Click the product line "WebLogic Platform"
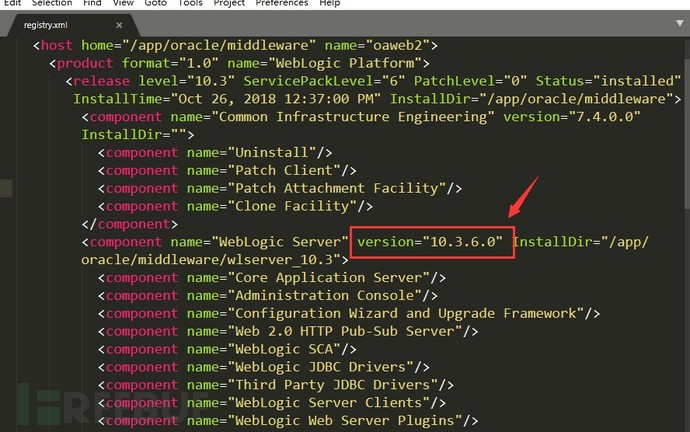Screen dimensions: 690x432 239,63
